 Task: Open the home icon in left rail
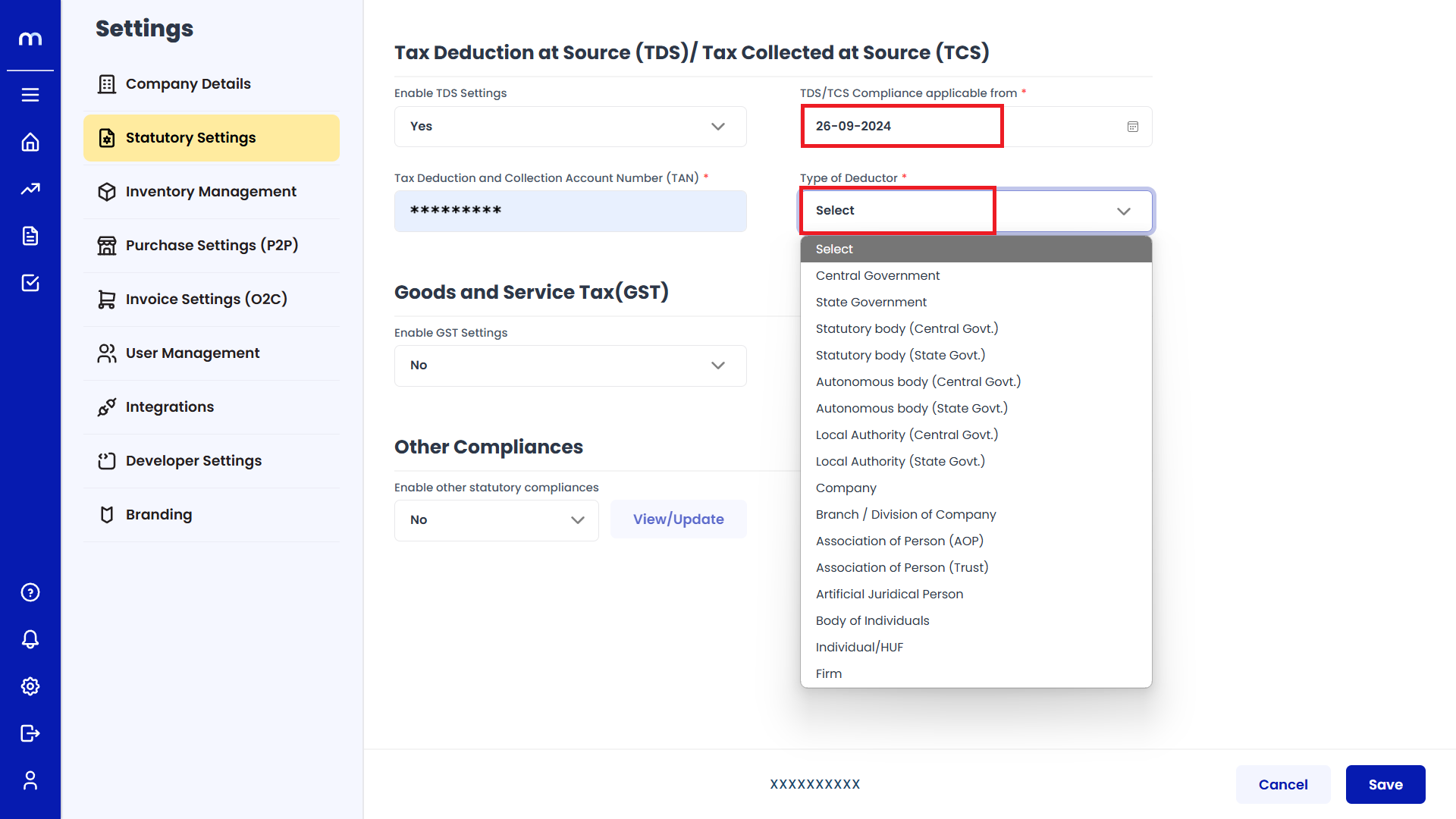30,142
